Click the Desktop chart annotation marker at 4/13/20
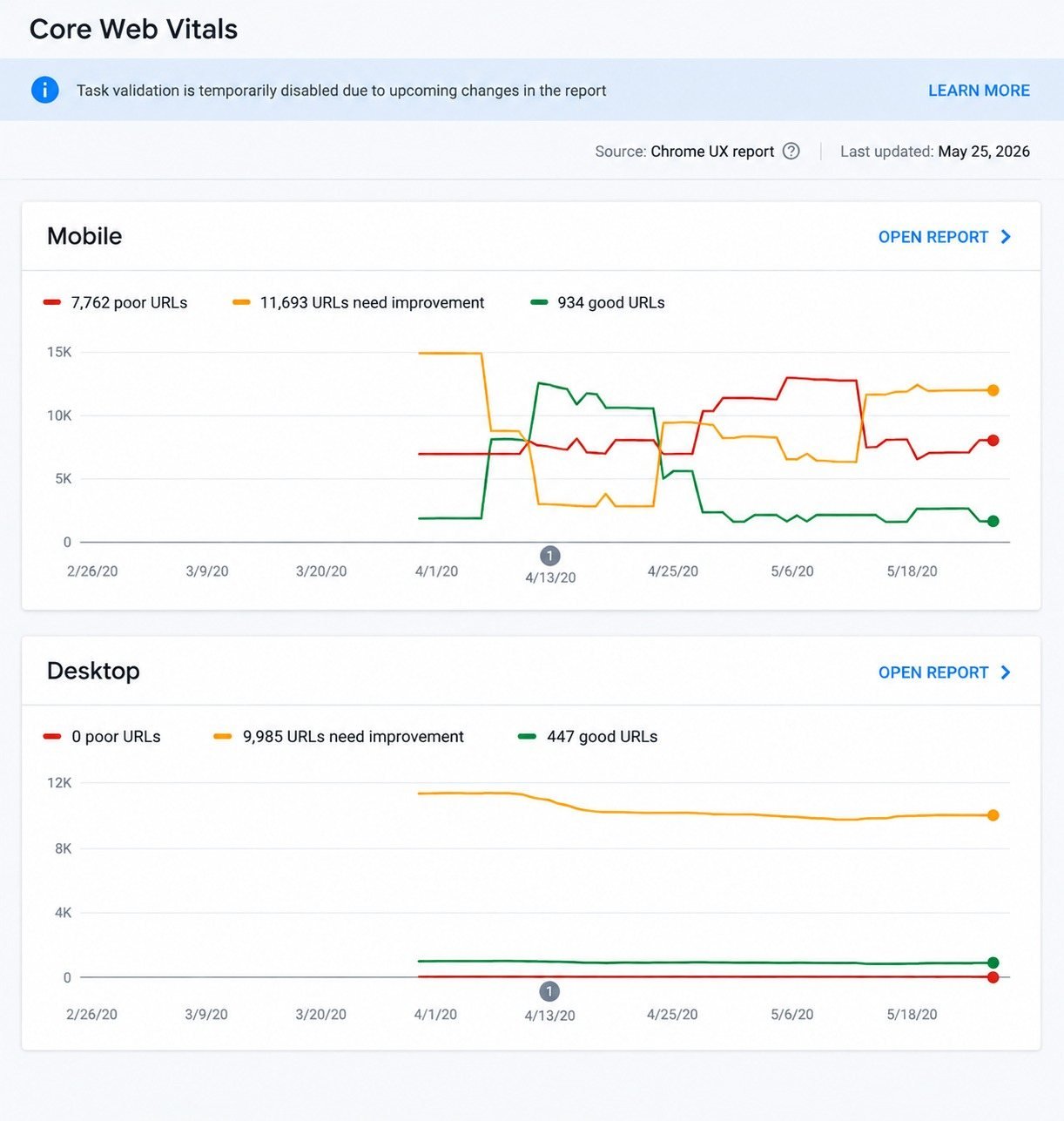1064x1121 pixels. click(549, 991)
